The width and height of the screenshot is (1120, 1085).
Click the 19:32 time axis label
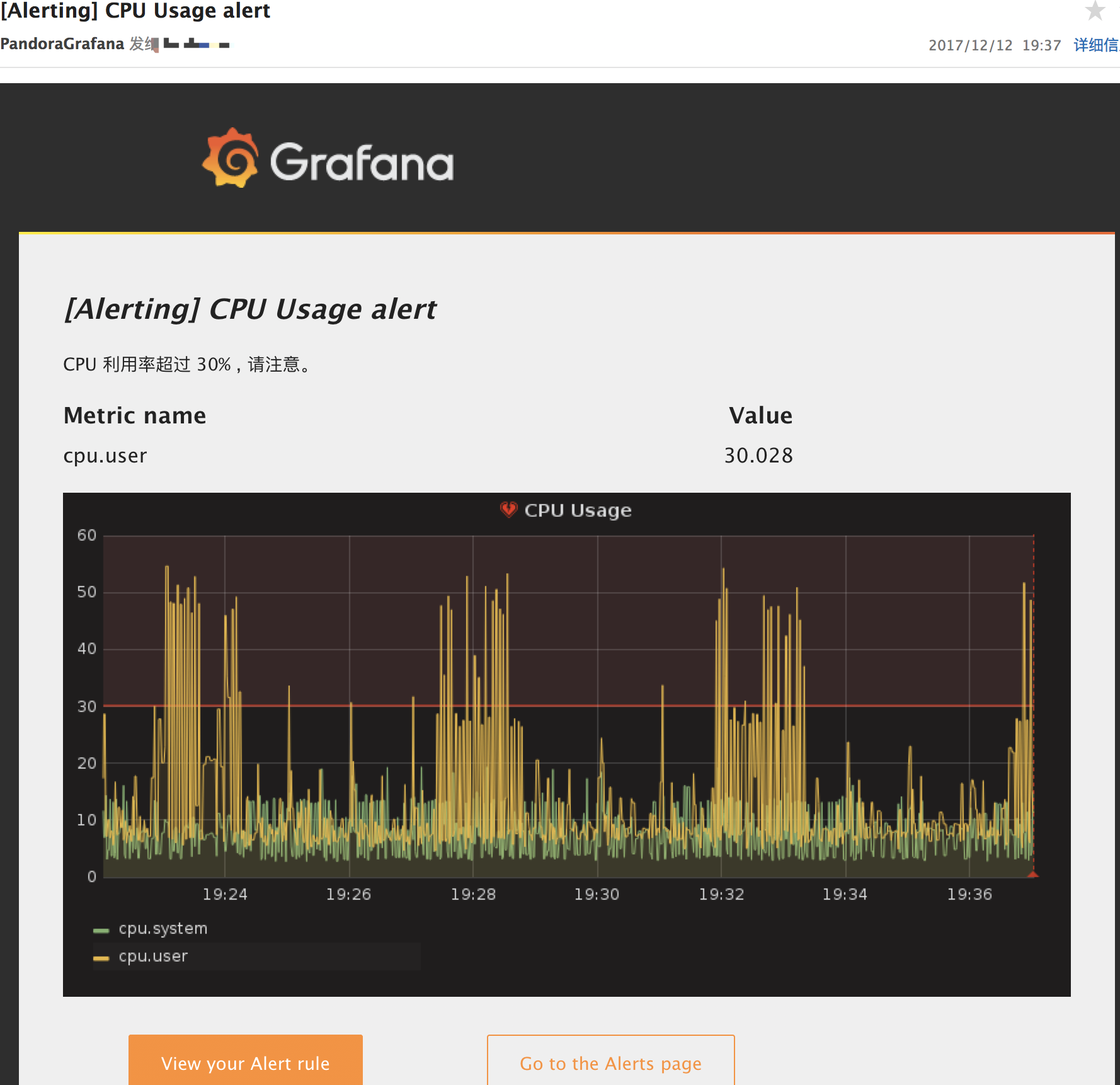coord(721,894)
